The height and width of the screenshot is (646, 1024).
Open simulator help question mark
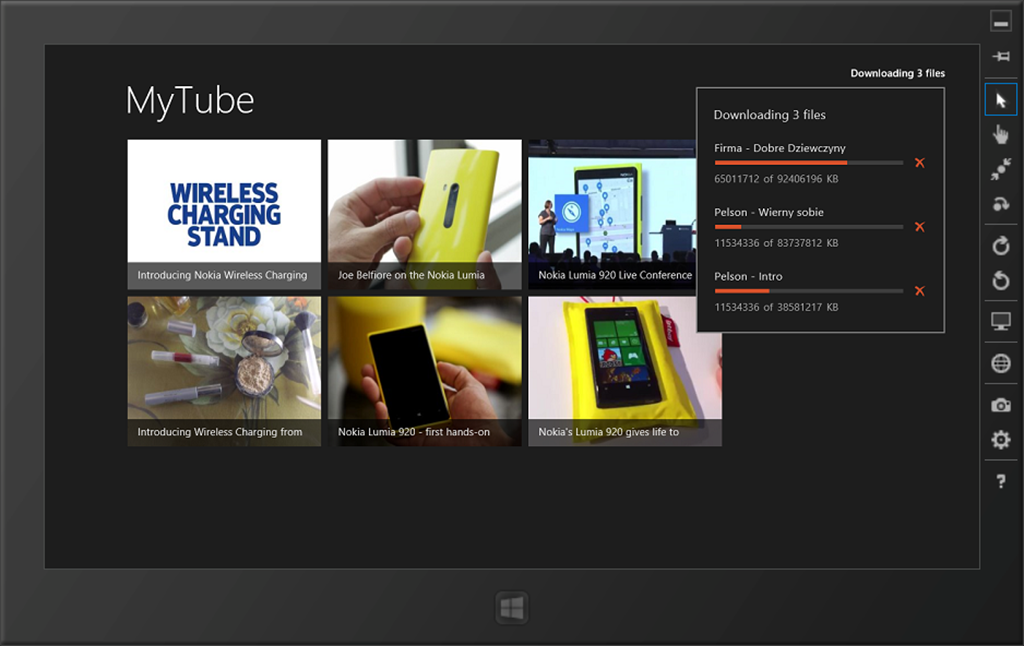click(x=1000, y=481)
